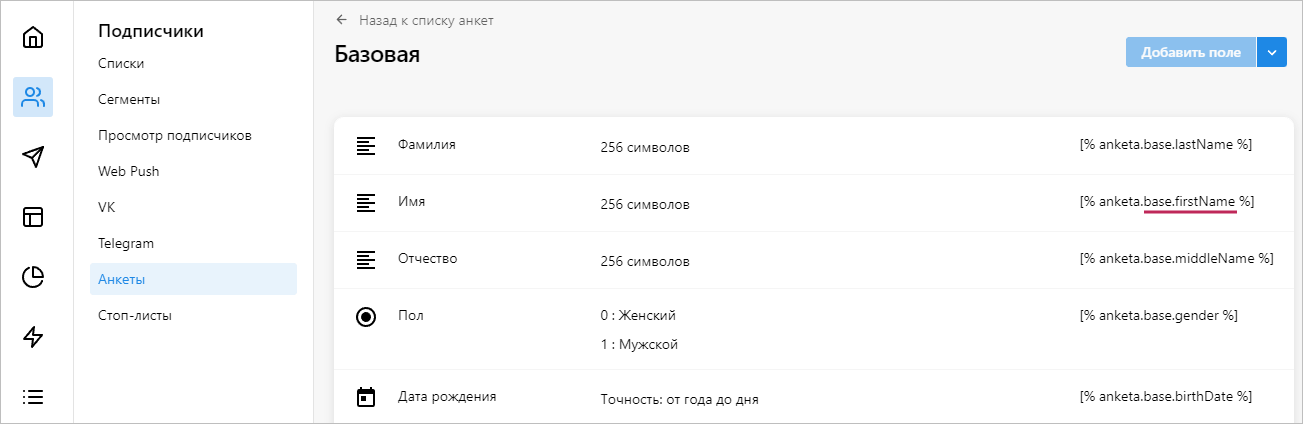Image resolution: width=1303 pixels, height=424 pixels.
Task: Navigate to Web Push section
Action: click(x=128, y=171)
